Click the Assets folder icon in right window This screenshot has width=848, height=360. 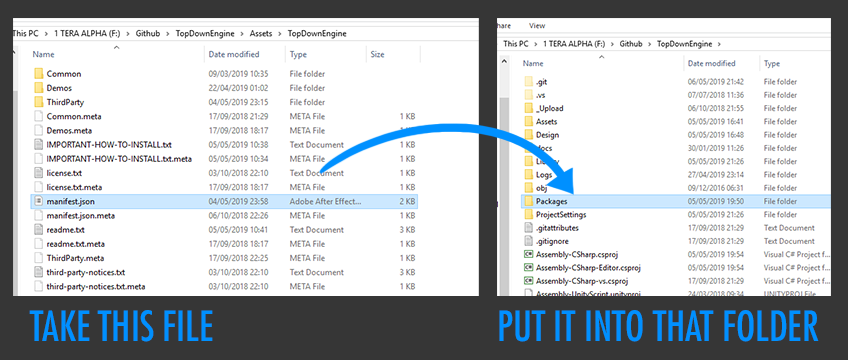[528, 122]
